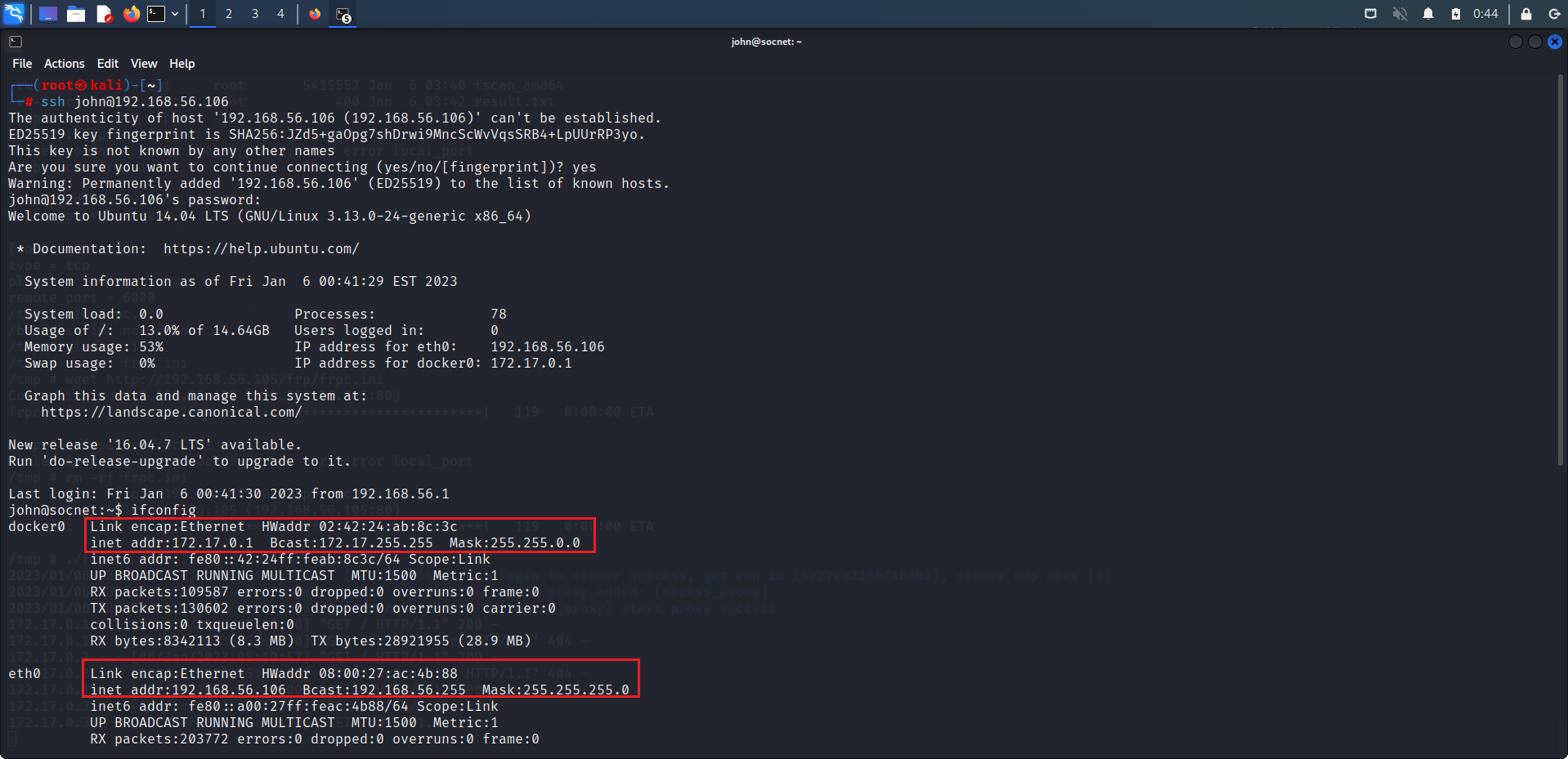Click the terminal vertical scrollbar

click(x=1561, y=270)
